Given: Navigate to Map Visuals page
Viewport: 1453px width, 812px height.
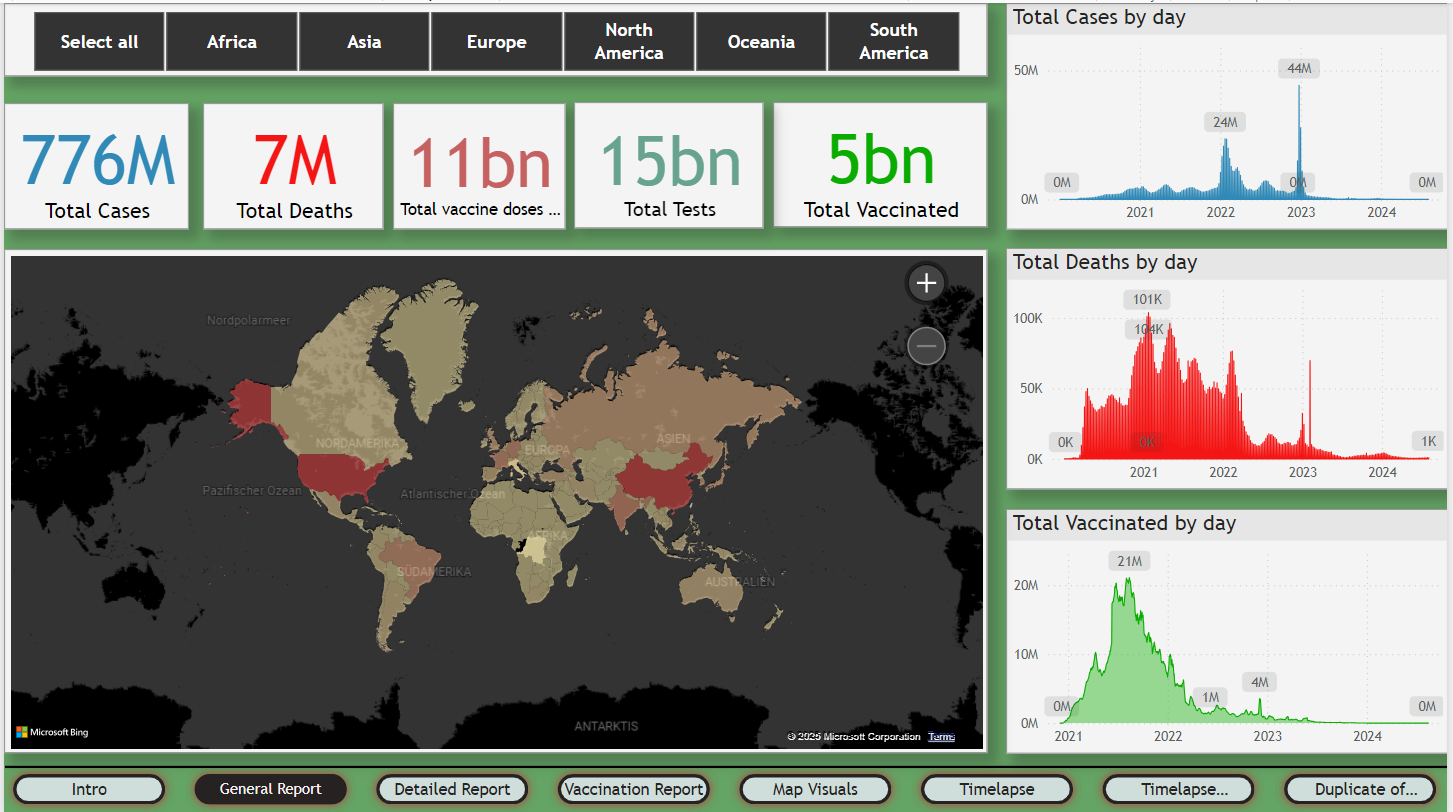Looking at the screenshot, I should click(815, 789).
